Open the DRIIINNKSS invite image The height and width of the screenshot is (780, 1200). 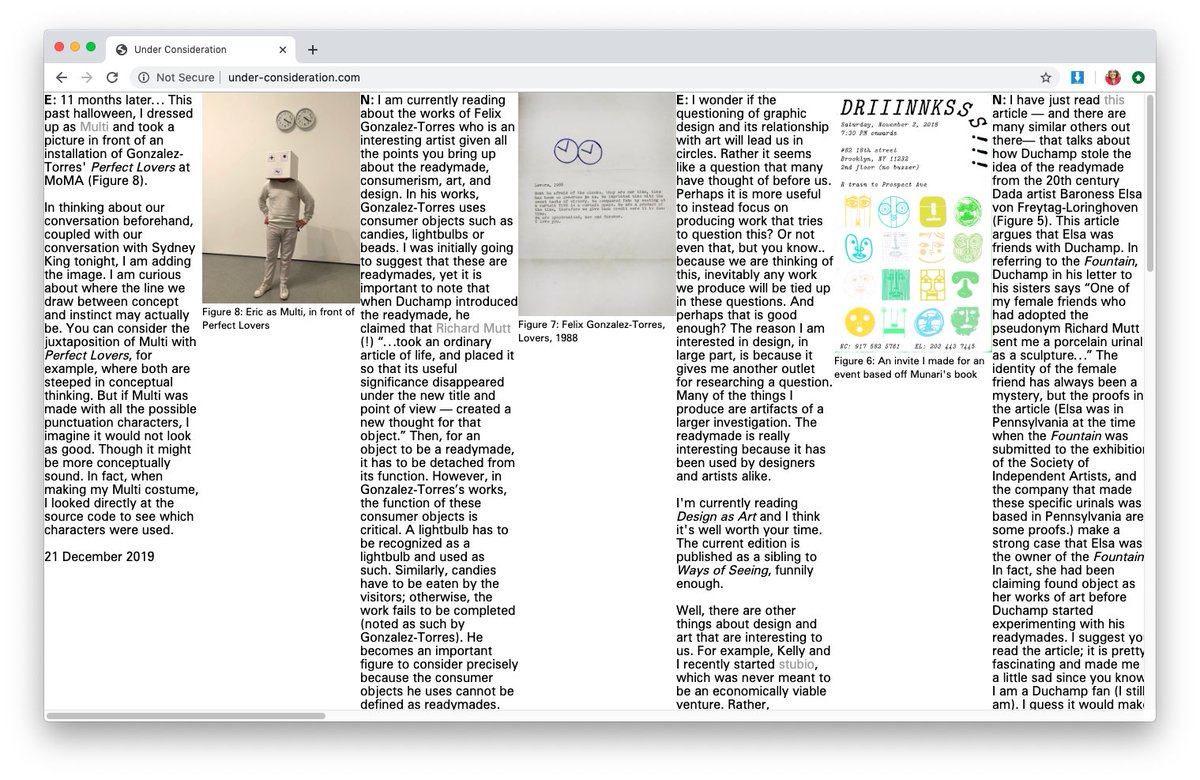click(912, 223)
